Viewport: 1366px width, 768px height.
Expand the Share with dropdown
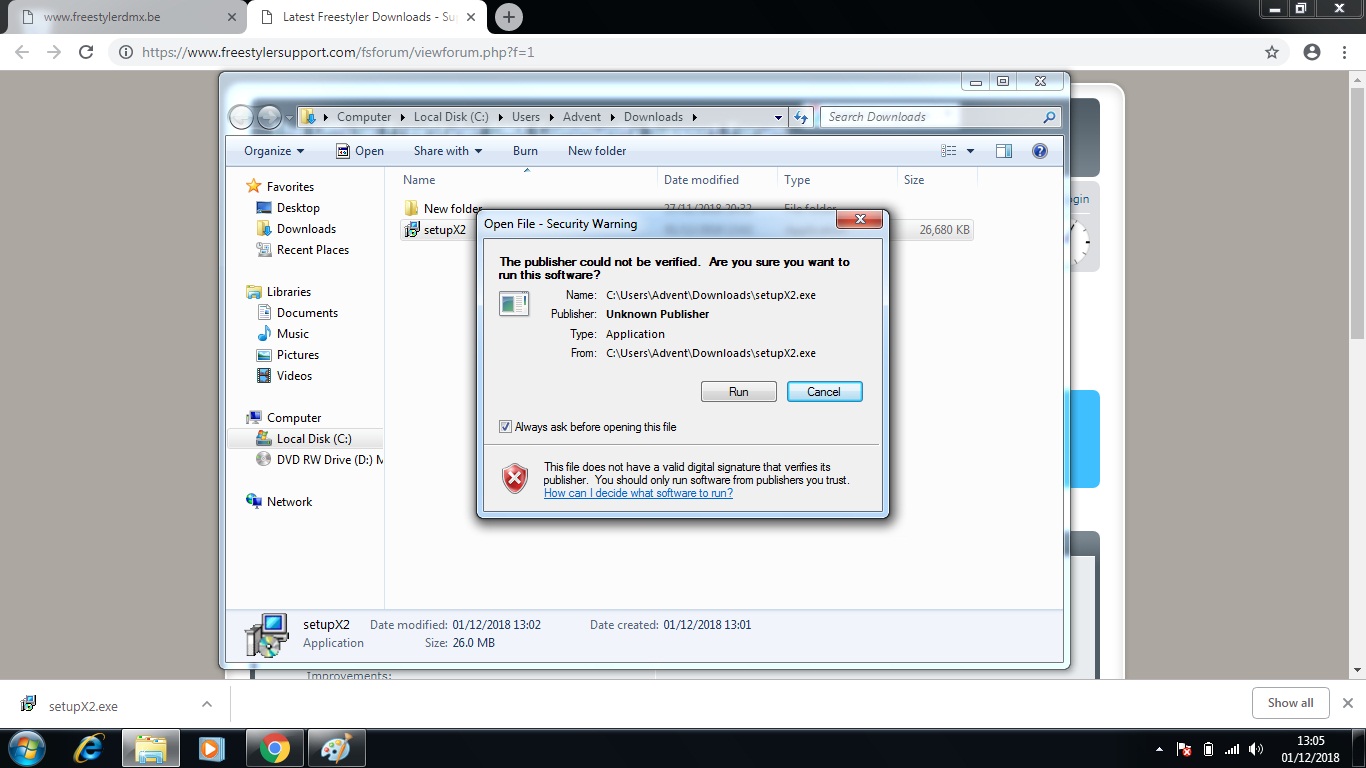pyautogui.click(x=447, y=151)
